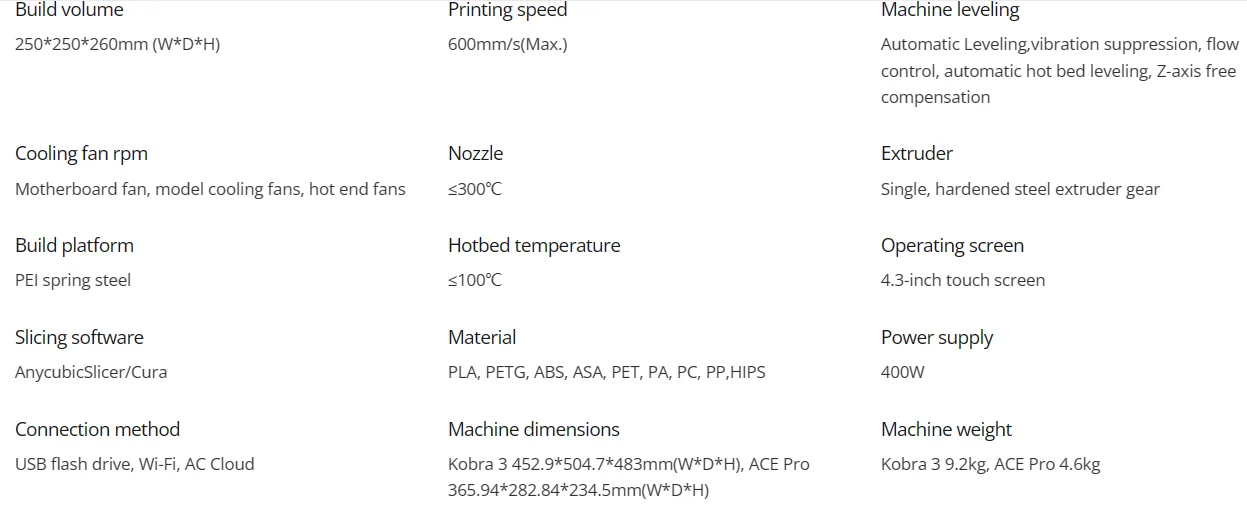Click the Cooling fan rpm heading

tap(81, 154)
